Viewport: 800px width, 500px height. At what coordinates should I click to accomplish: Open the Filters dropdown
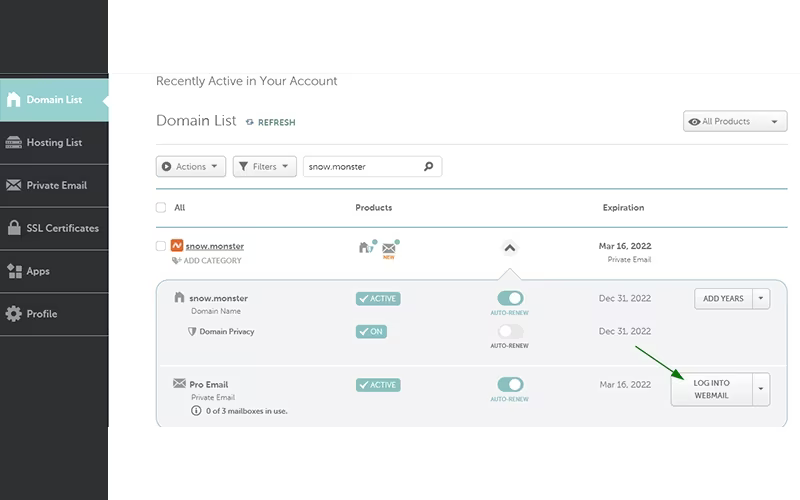click(264, 166)
